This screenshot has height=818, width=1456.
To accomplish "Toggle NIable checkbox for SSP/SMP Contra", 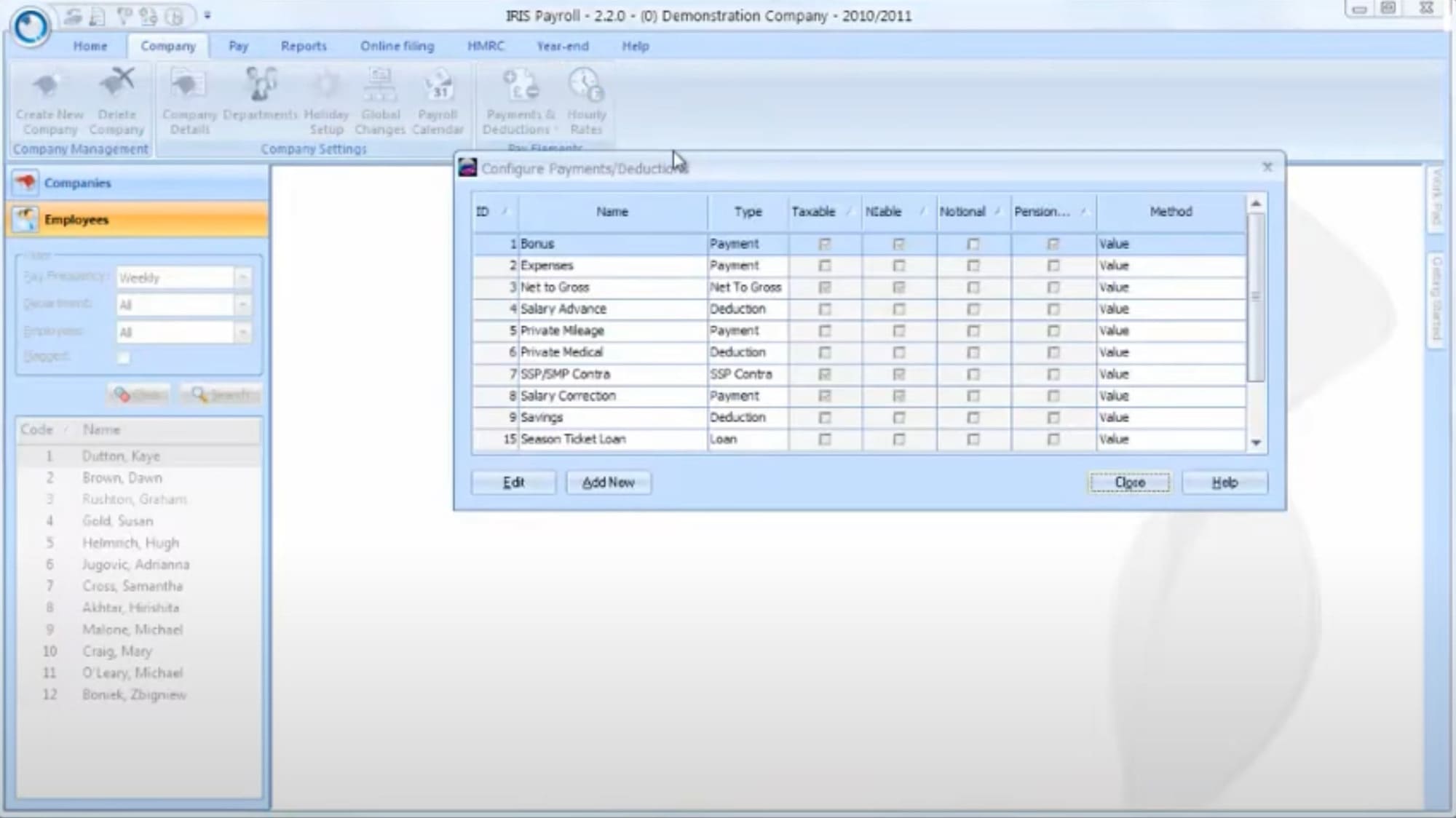I will click(899, 374).
